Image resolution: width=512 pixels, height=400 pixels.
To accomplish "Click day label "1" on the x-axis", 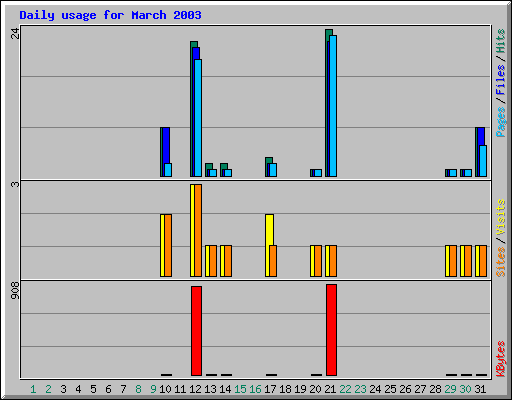I will (x=33, y=389).
